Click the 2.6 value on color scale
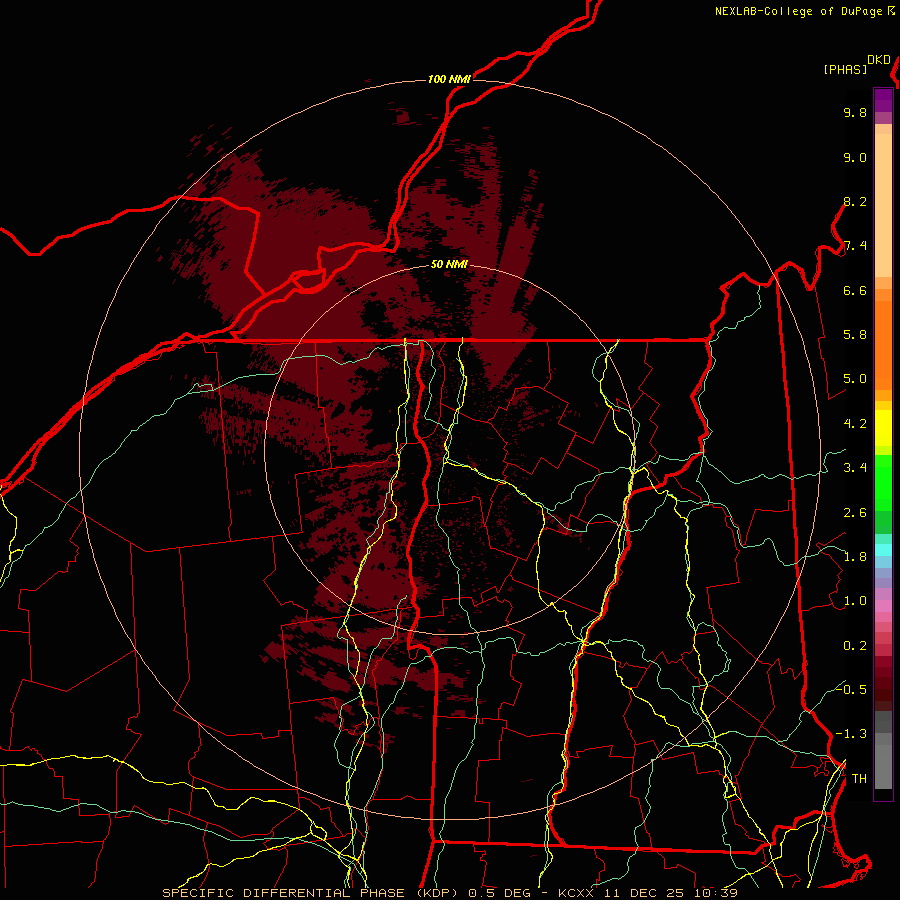This screenshot has height=900, width=900. (x=855, y=513)
